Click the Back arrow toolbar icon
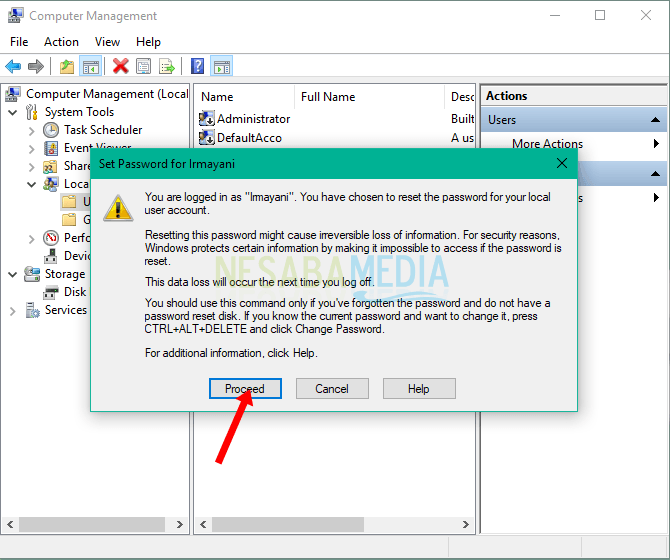The height and width of the screenshot is (560, 670). pos(13,66)
